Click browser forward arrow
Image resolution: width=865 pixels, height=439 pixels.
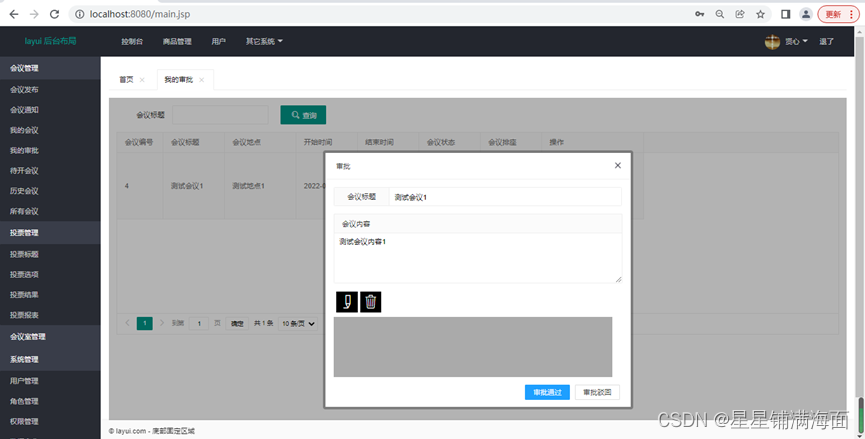click(34, 14)
